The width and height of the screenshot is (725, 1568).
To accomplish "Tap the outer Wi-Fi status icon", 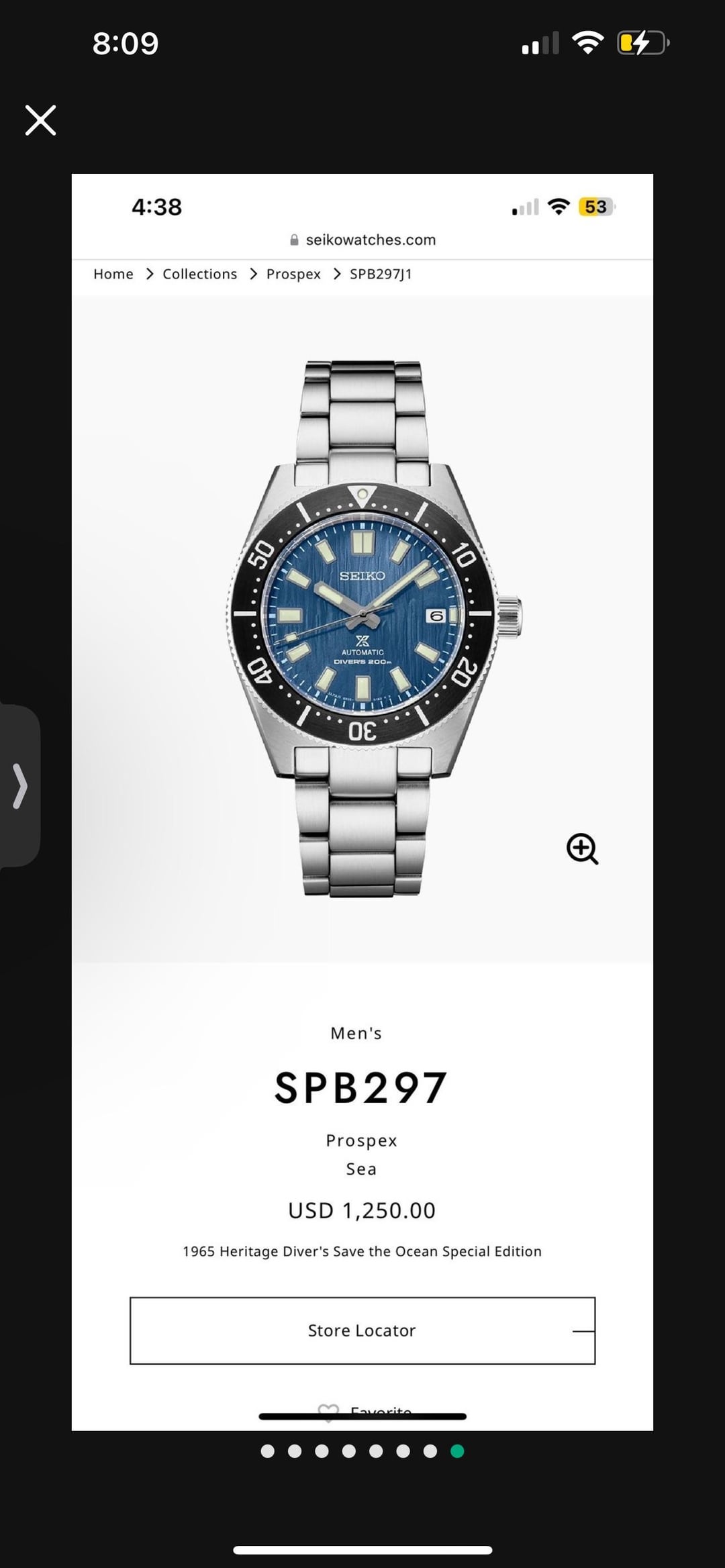I will point(588,44).
